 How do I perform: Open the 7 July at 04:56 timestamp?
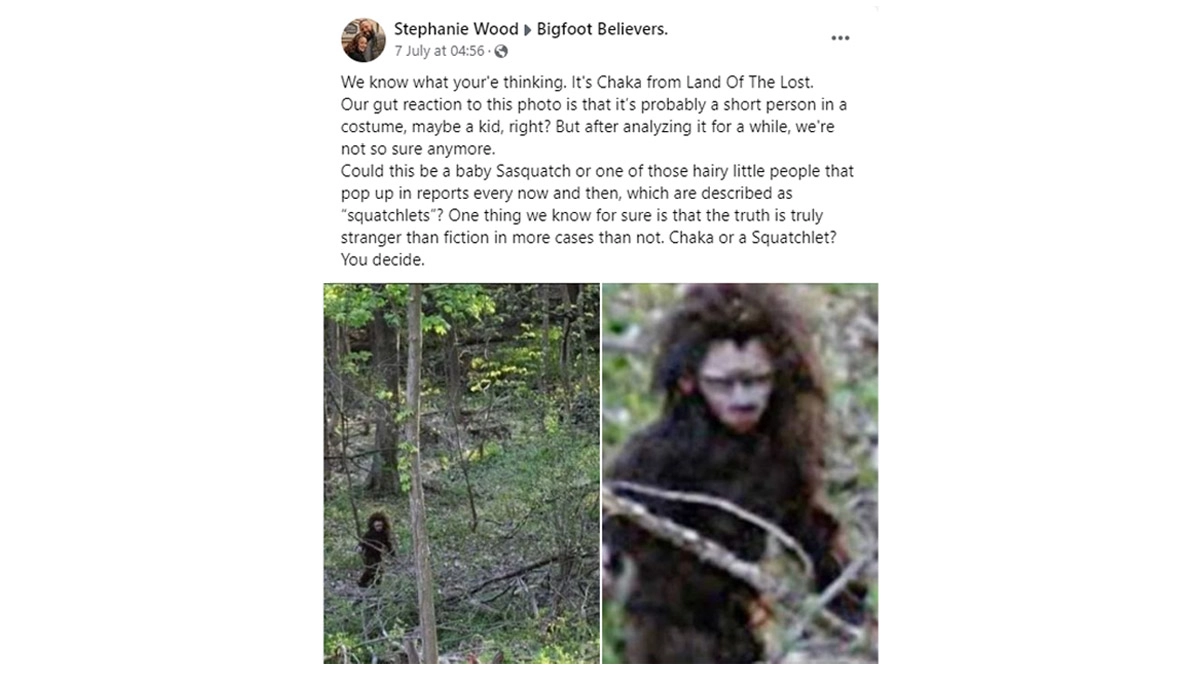[x=439, y=51]
